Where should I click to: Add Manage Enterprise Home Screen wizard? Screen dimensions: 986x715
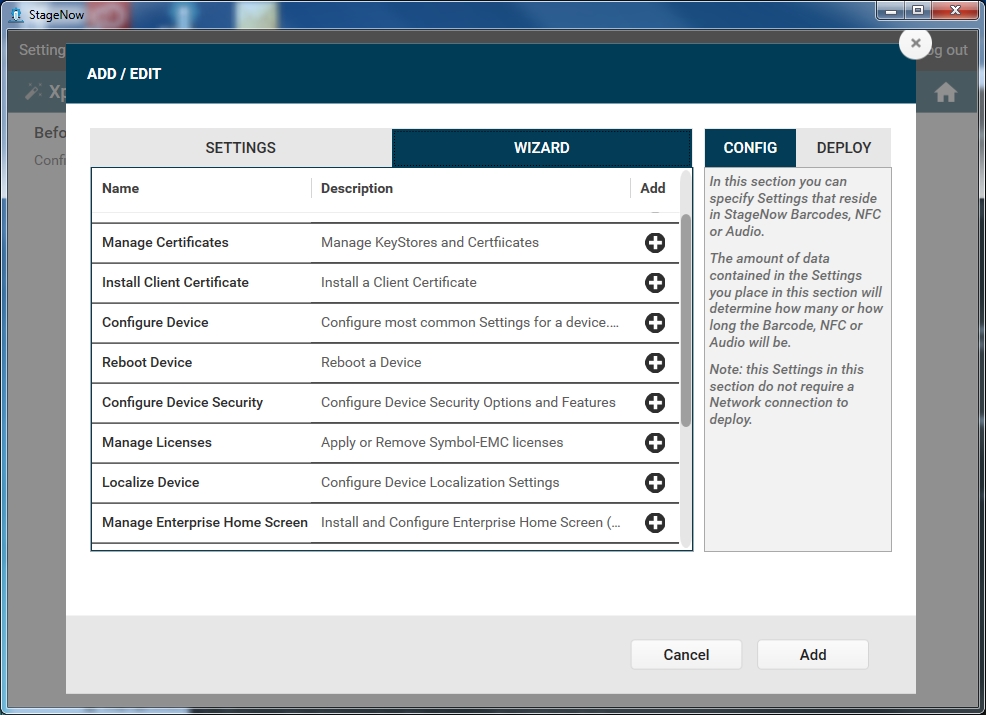coord(655,523)
